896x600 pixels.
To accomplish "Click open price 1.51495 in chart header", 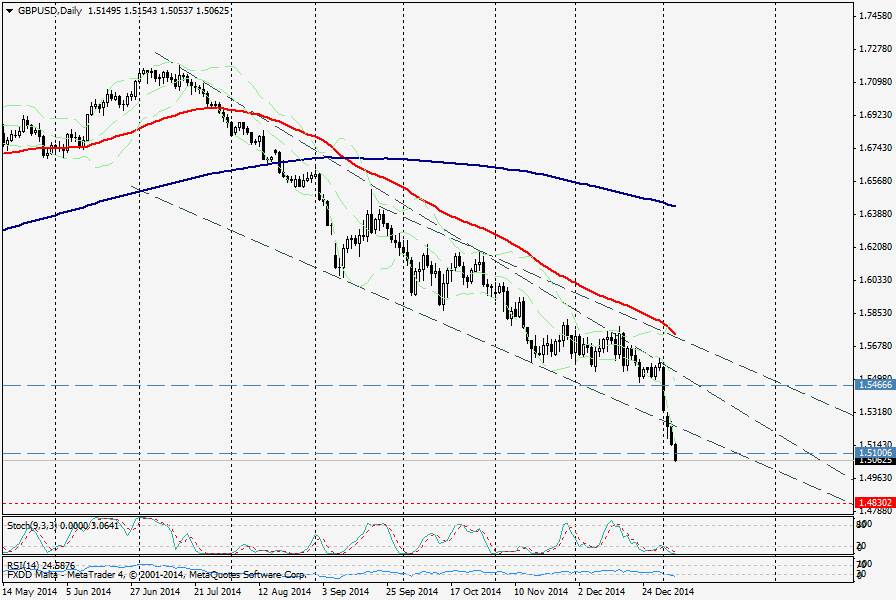I will point(109,11).
